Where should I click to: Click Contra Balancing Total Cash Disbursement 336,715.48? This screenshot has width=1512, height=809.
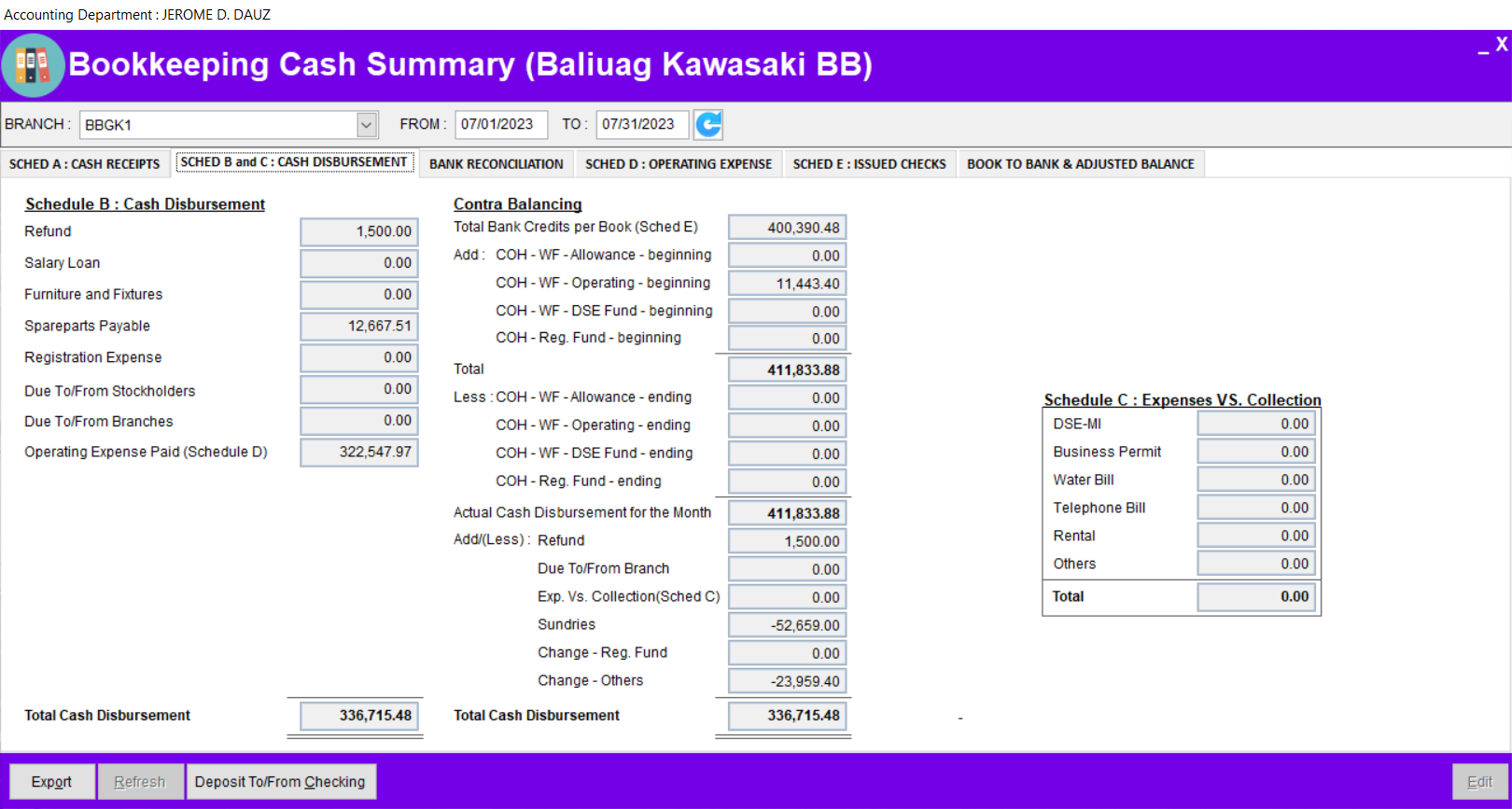[788, 716]
